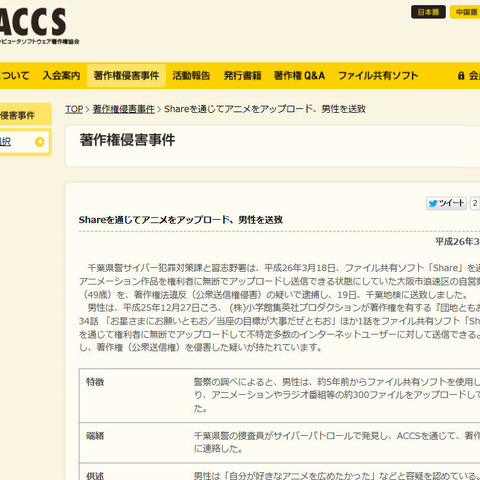
Task: Open the 入会案内 menu item
Action: click(61, 76)
